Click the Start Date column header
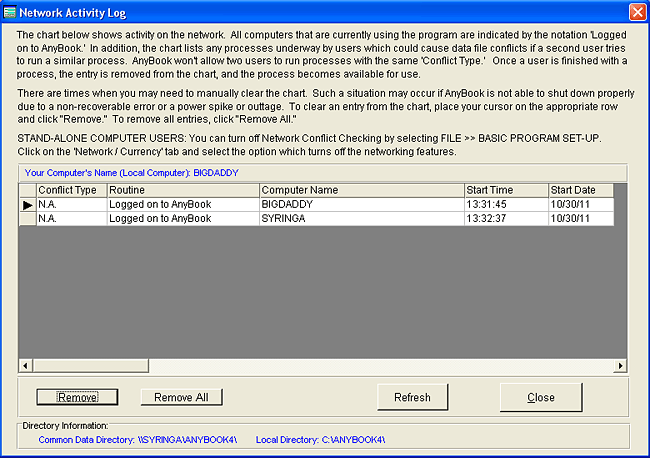Image resolution: width=650 pixels, height=458 pixels. 579,190
